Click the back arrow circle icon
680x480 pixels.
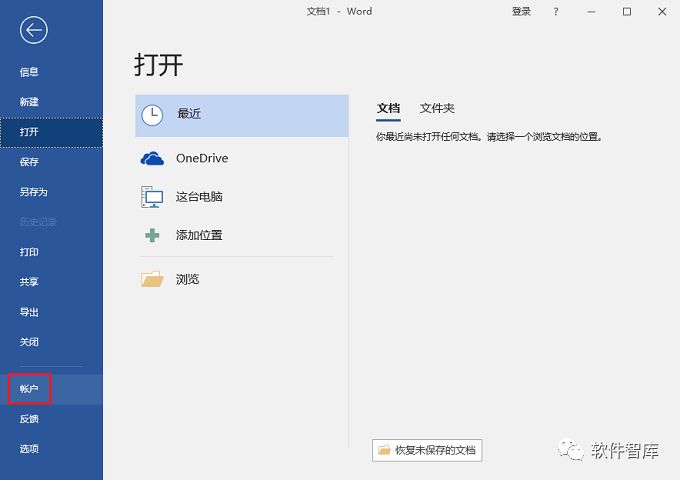[33, 30]
